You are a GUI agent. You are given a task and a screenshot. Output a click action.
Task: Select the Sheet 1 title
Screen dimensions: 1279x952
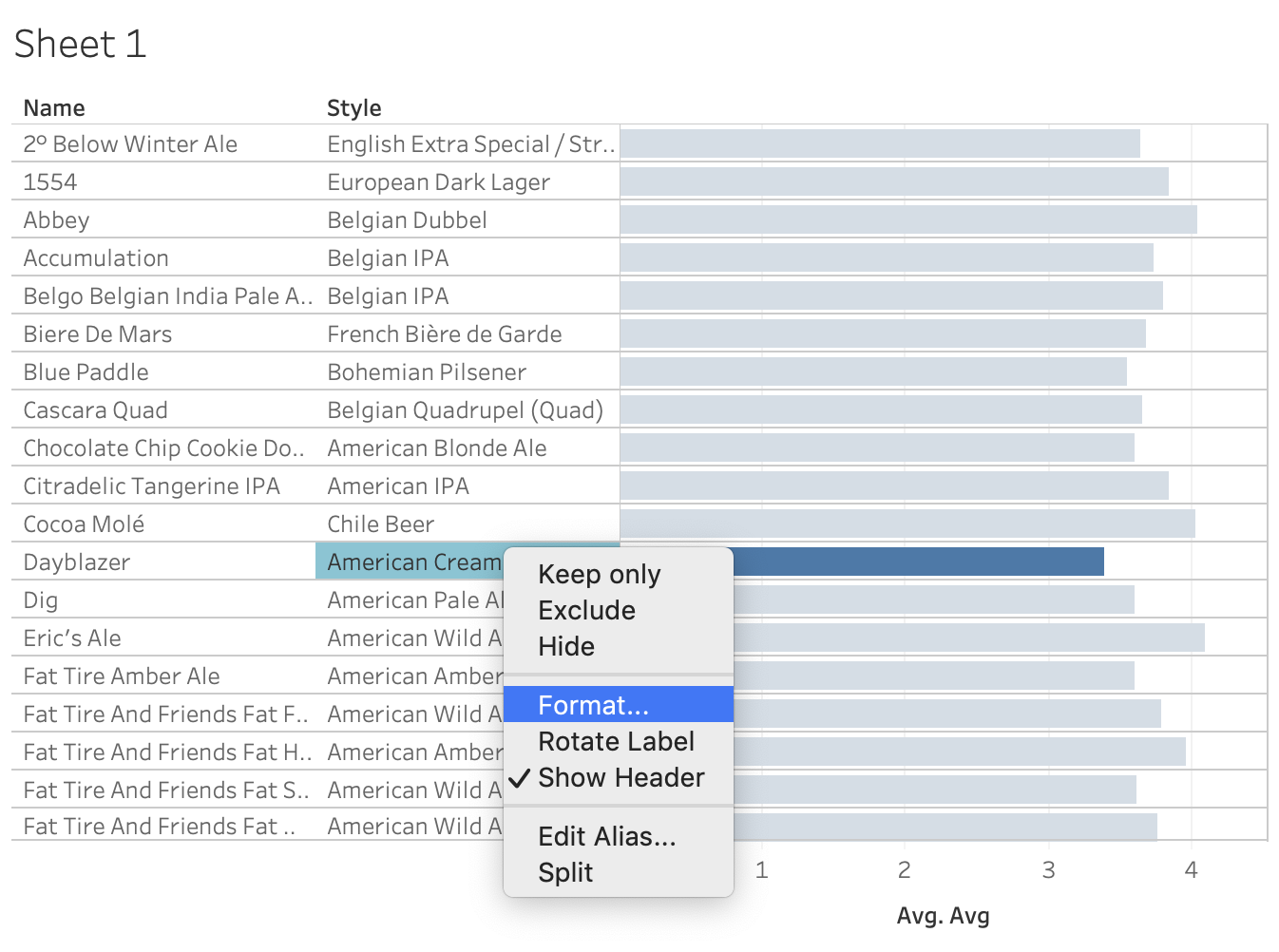click(x=81, y=45)
